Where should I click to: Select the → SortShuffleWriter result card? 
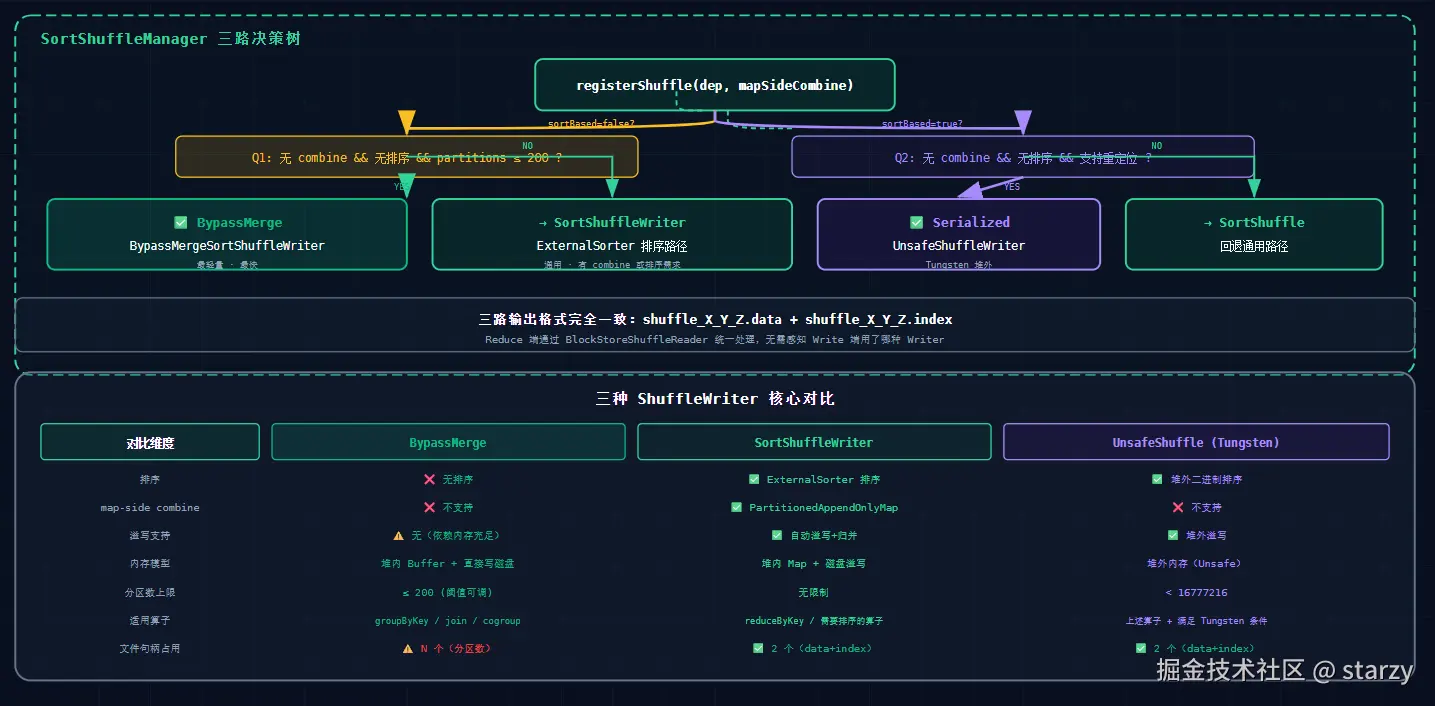click(x=612, y=234)
